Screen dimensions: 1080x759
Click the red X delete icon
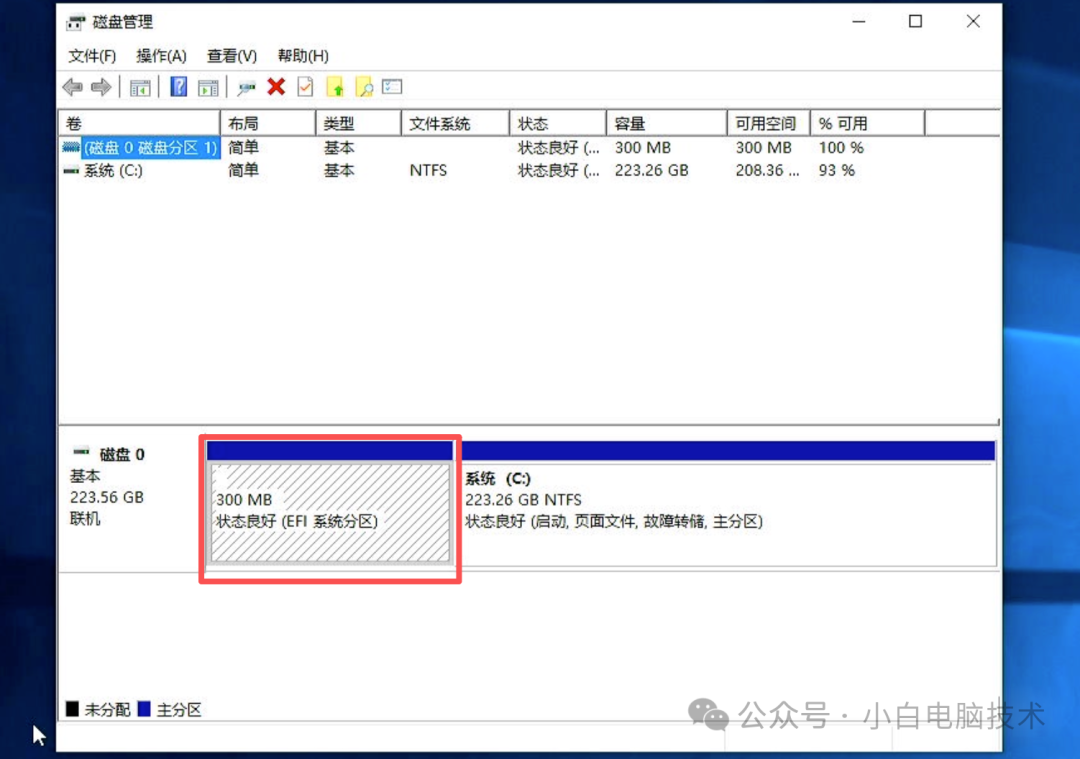point(276,87)
